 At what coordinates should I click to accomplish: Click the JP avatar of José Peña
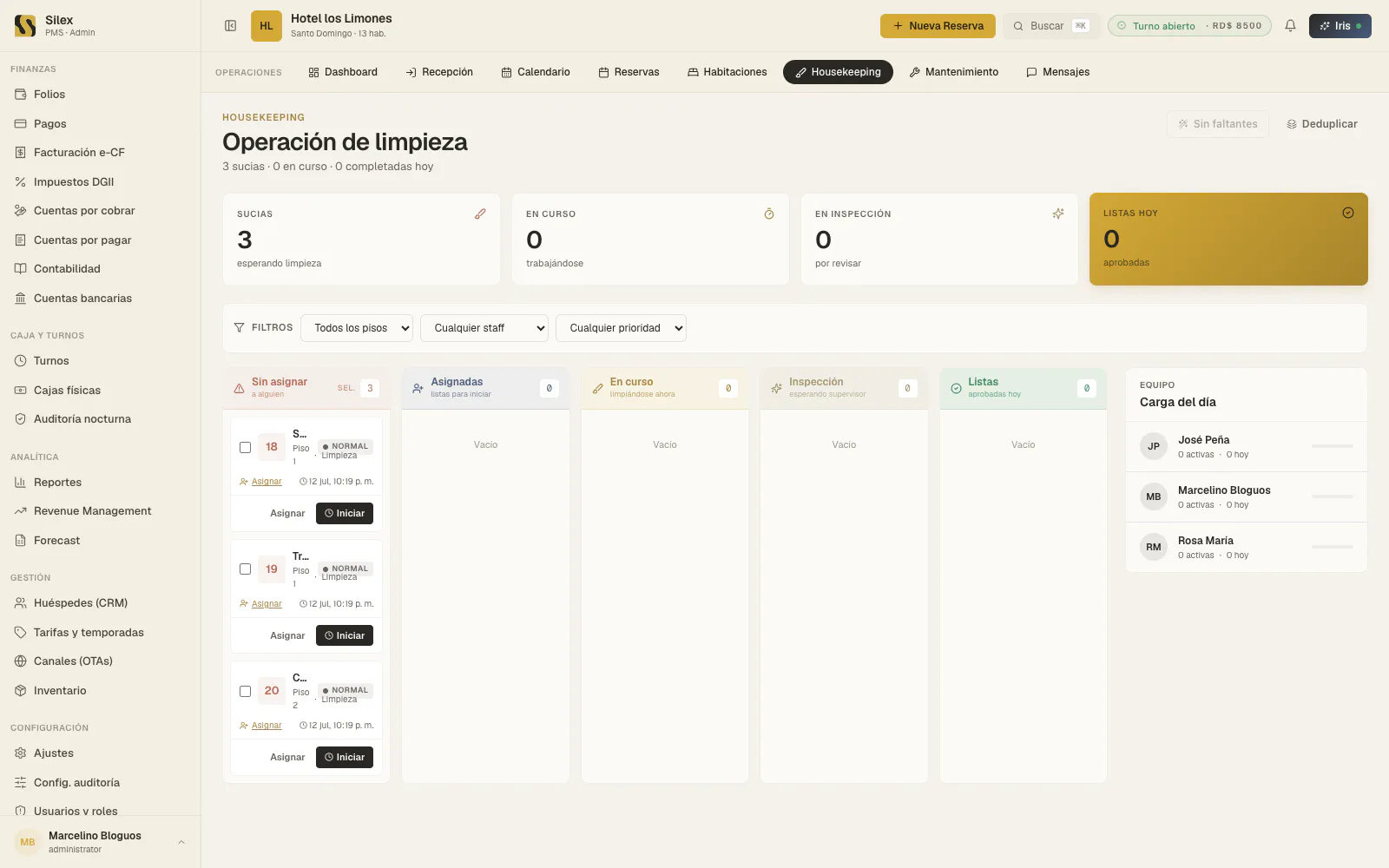point(1154,446)
